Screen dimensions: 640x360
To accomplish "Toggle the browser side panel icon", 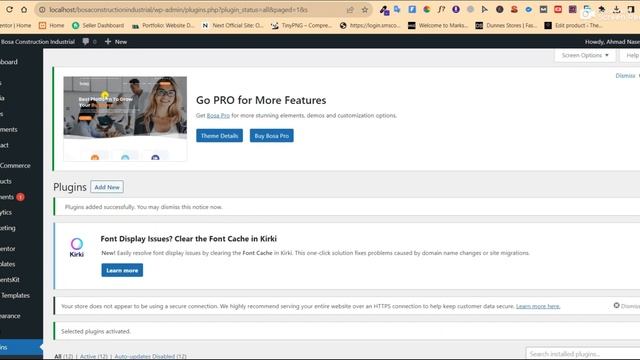I will [x=631, y=9].
